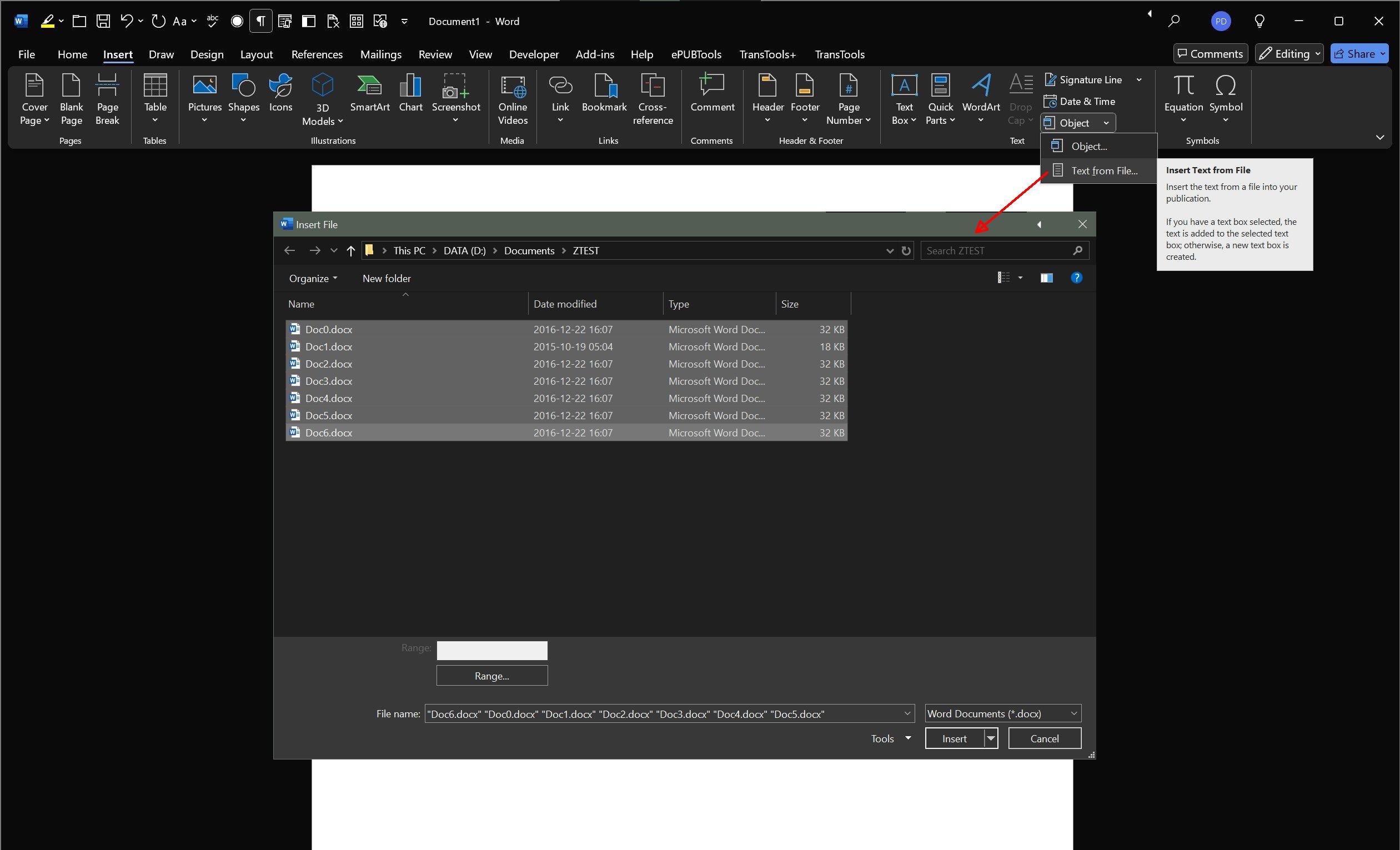
Task: Click the Cancel button
Action: [x=1045, y=738]
